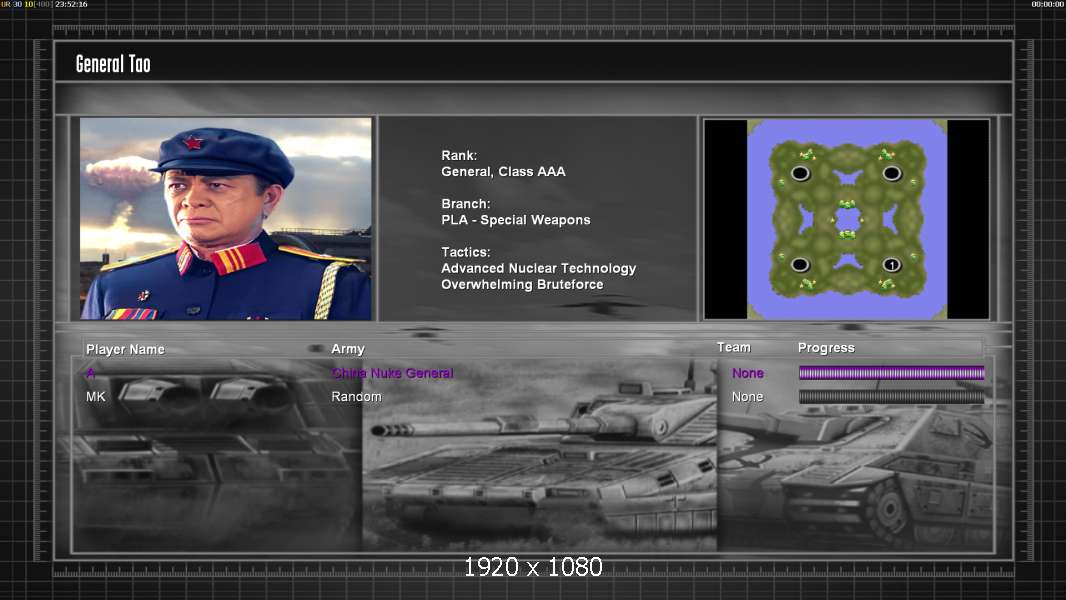Click the 23:52:16 clock readout
Image resolution: width=1066 pixels, height=600 pixels.
click(71, 4)
